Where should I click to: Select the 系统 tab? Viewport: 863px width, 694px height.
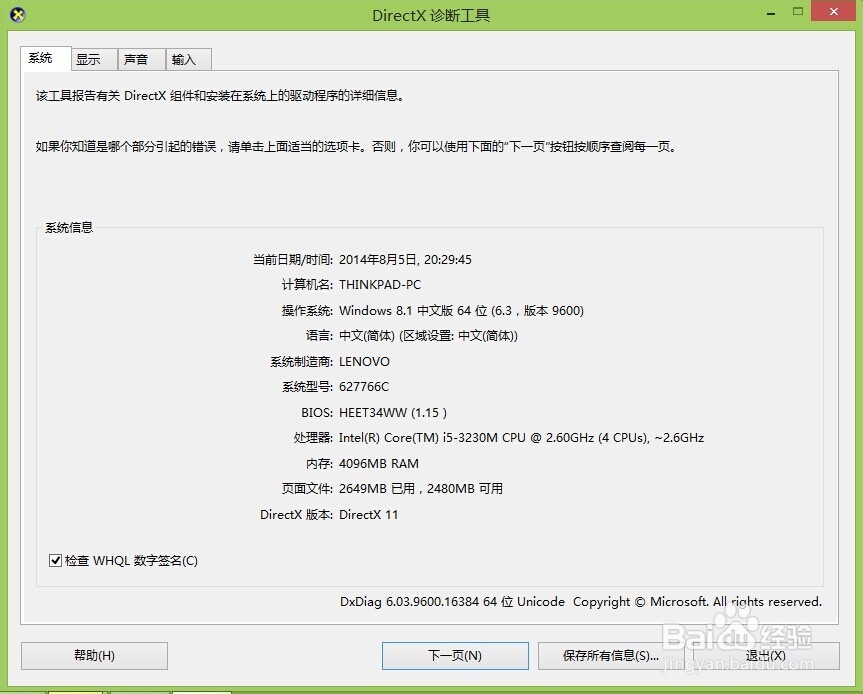[46, 58]
